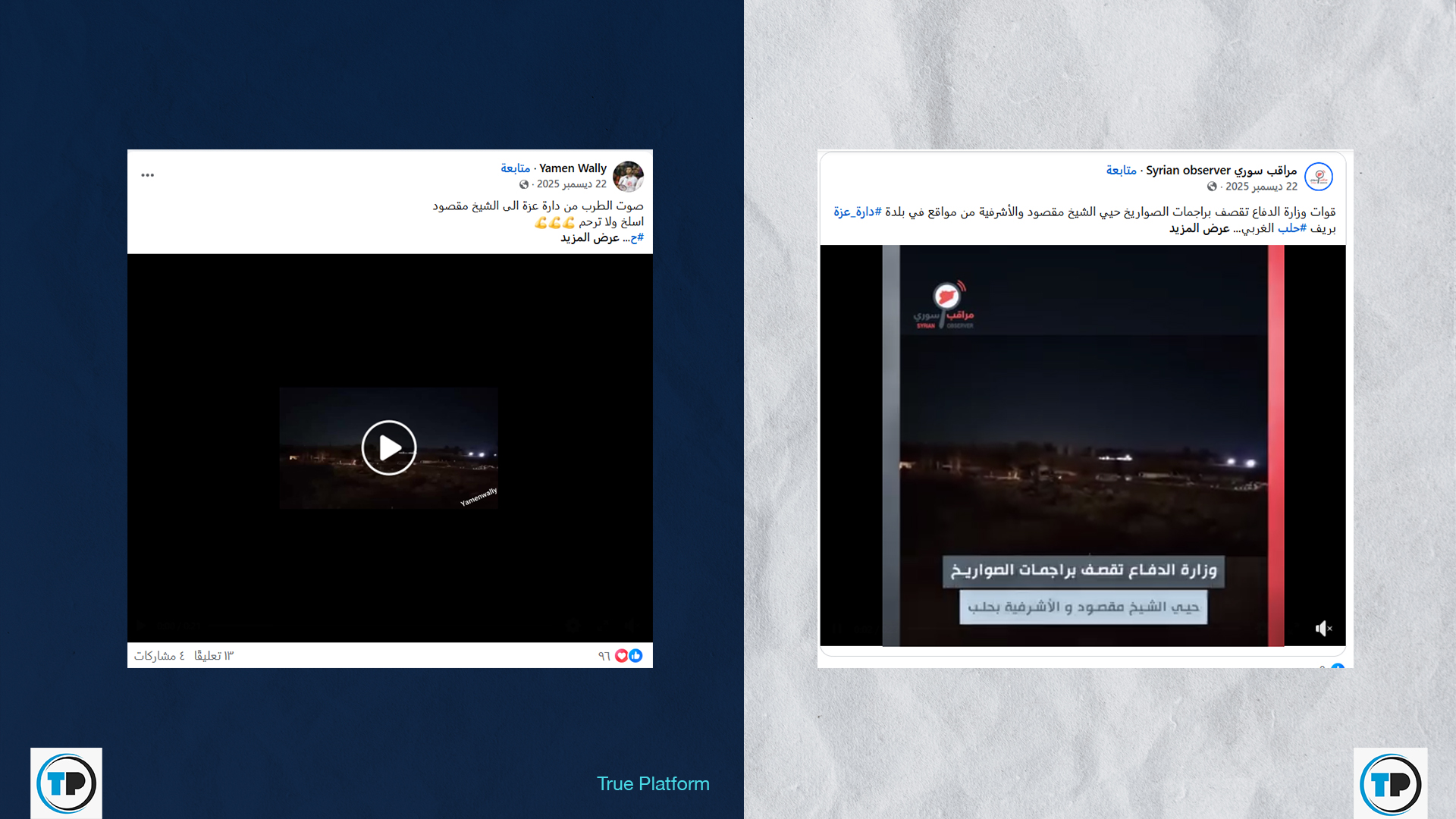Click the TP logo at bottom left

click(x=66, y=783)
